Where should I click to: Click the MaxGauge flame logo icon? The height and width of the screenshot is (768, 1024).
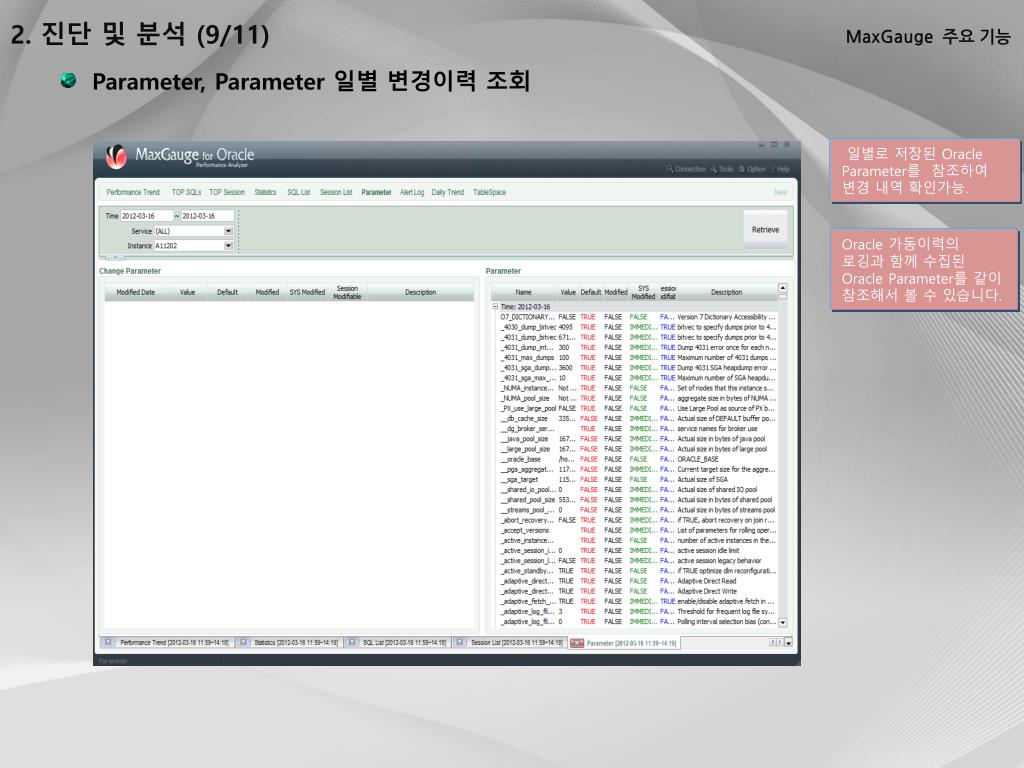click(x=116, y=157)
